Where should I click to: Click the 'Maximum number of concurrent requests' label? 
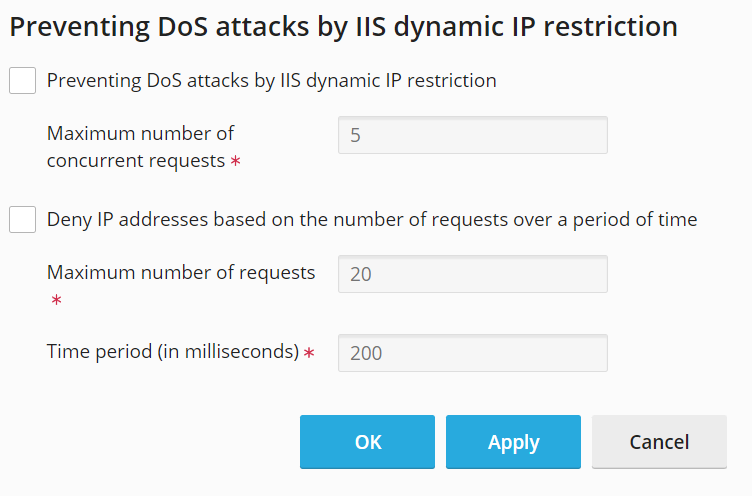pyautogui.click(x=140, y=146)
